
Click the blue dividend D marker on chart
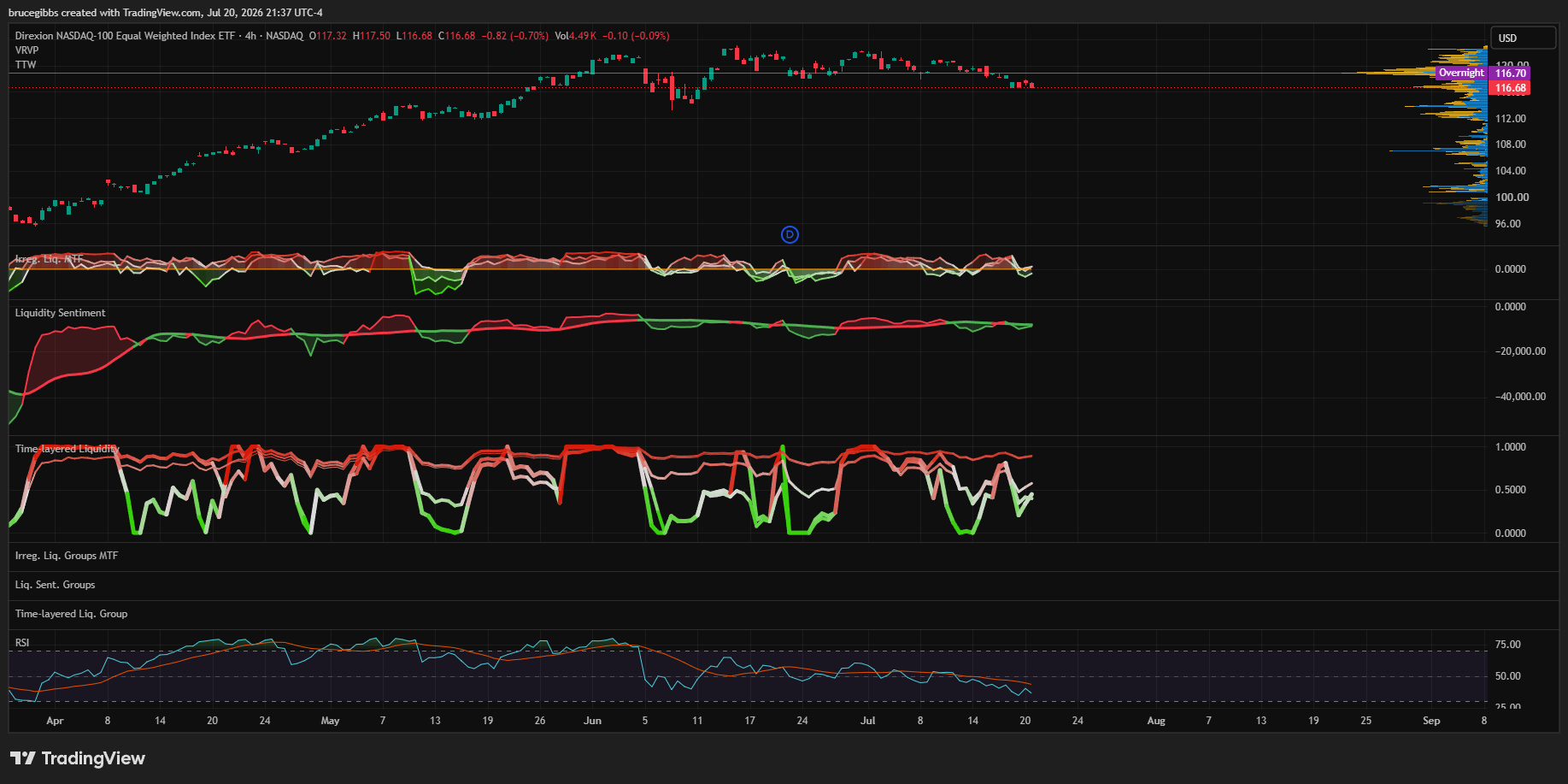[x=790, y=234]
